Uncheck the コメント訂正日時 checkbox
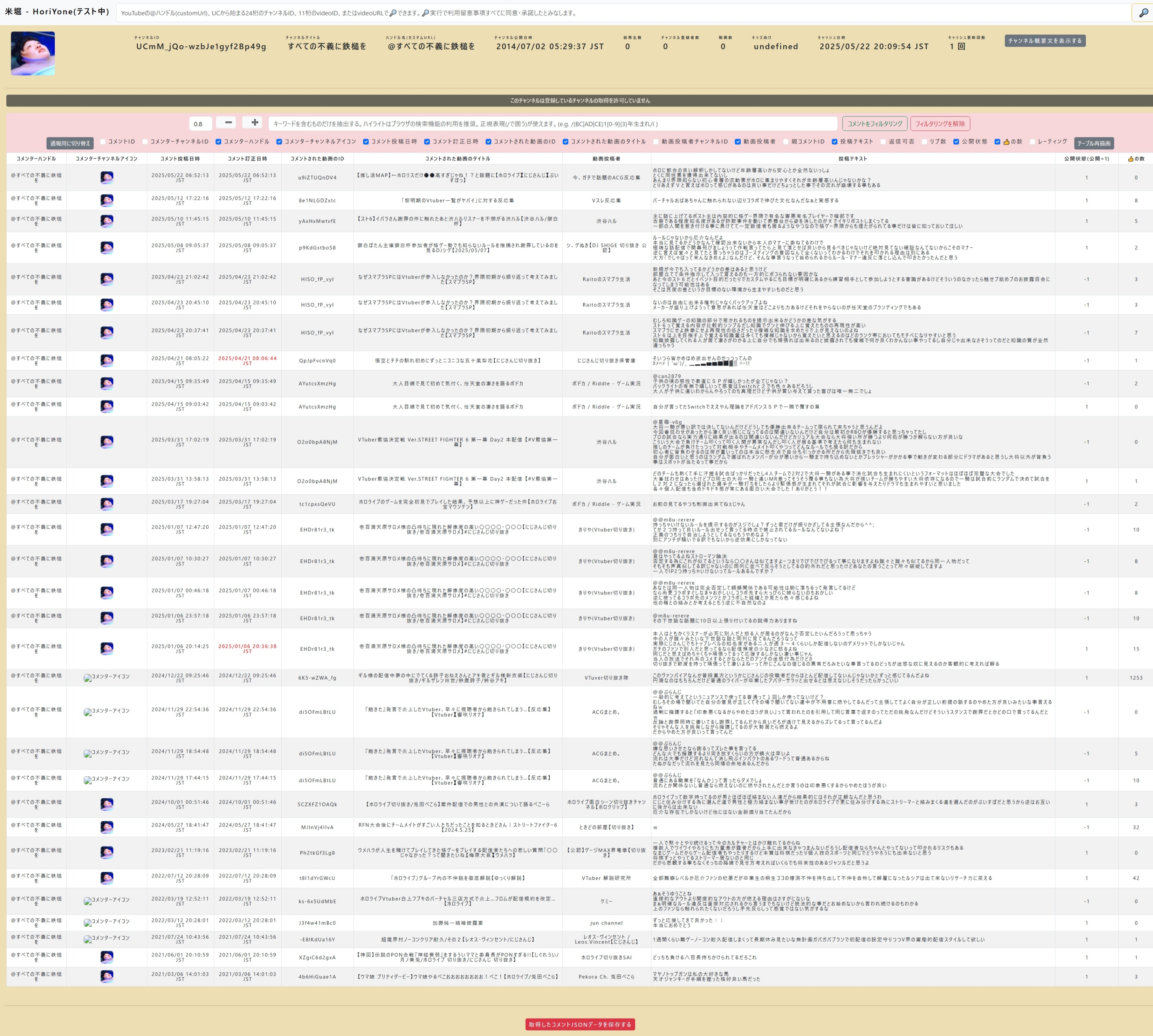The width and height of the screenshot is (1153, 1036). click(427, 142)
